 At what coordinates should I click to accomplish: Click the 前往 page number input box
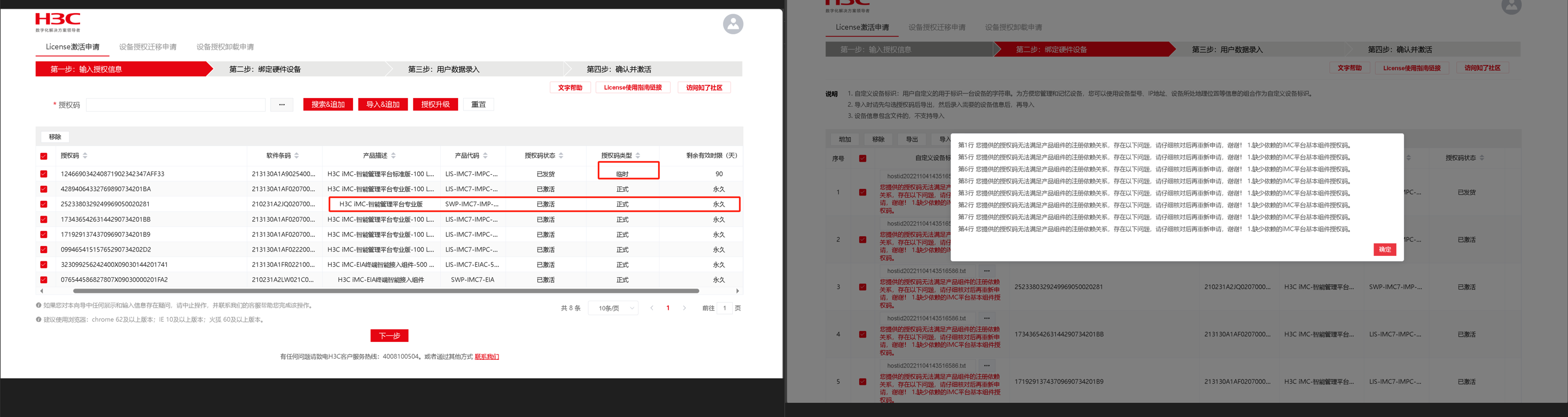click(725, 308)
